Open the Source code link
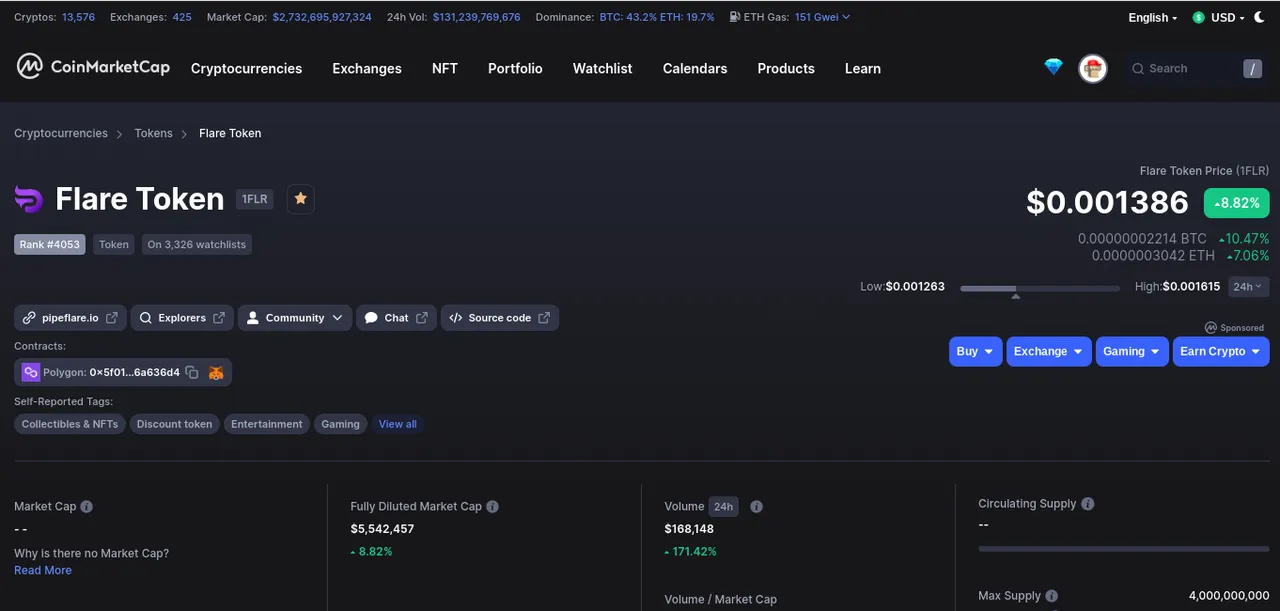The image size is (1280, 611). pos(500,318)
